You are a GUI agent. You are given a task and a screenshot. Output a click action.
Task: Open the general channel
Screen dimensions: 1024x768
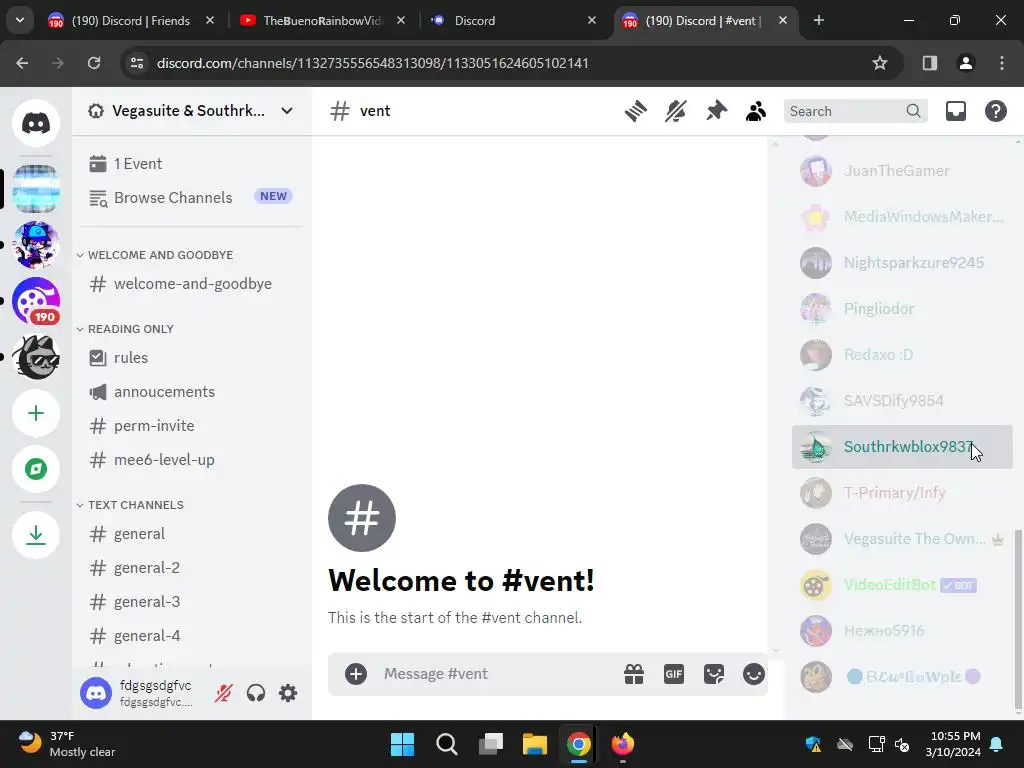(x=191, y=534)
